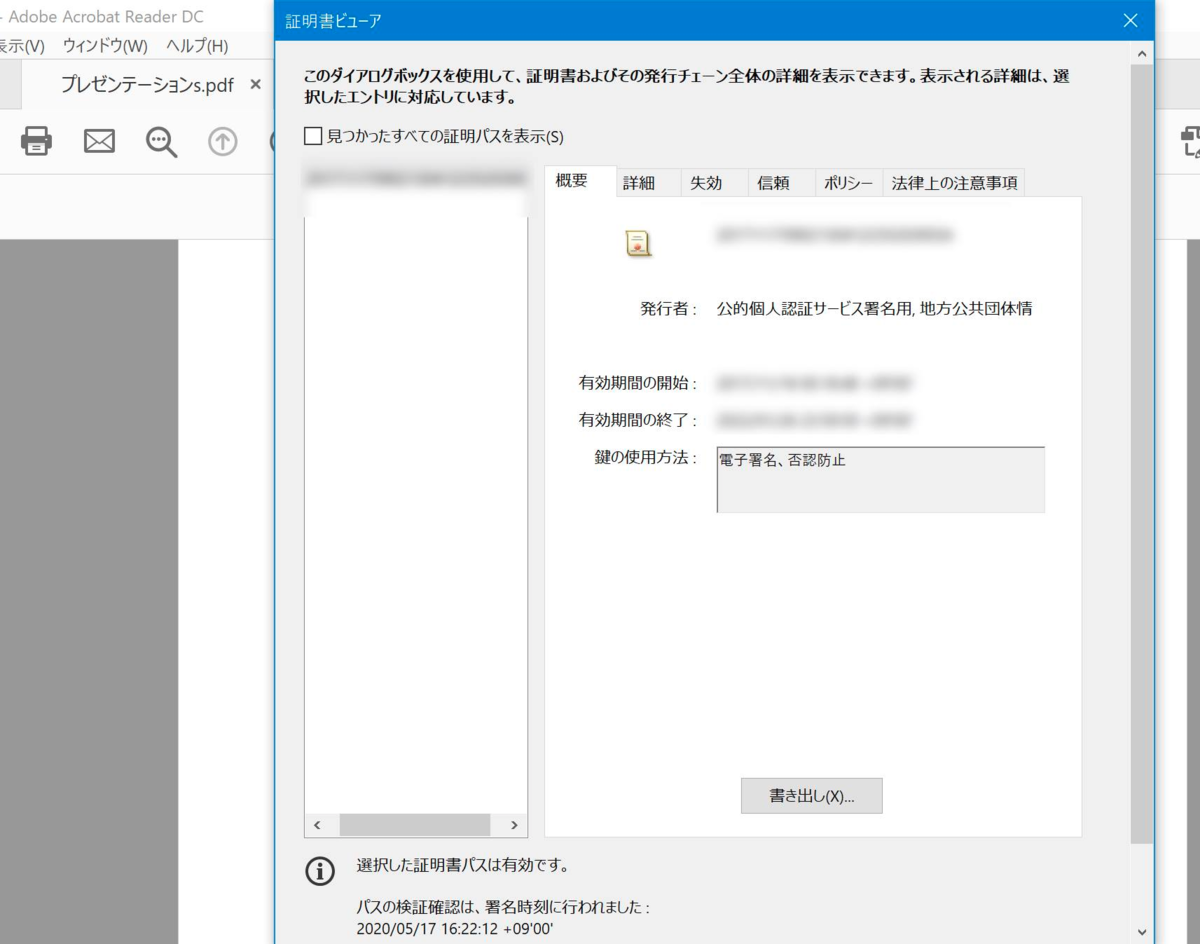
Task: Switch to the 概要 tab
Action: coord(580,181)
